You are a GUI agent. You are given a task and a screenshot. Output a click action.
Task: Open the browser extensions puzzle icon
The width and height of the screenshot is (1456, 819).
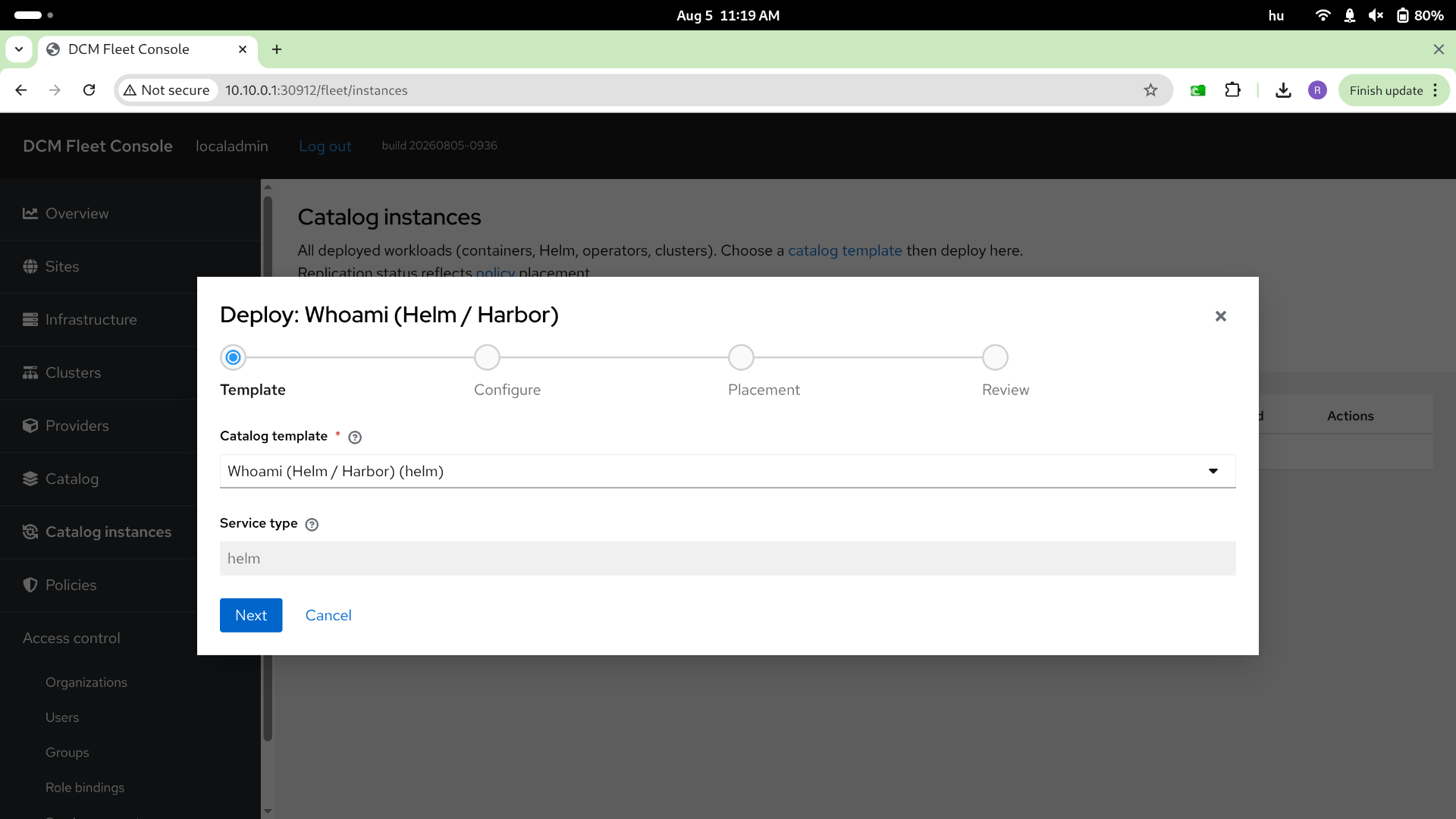click(1232, 90)
